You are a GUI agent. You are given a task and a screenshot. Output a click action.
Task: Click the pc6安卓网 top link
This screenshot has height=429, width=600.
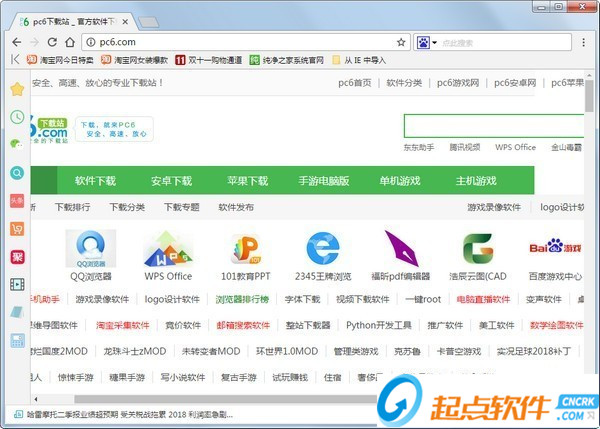pyautogui.click(x=515, y=83)
